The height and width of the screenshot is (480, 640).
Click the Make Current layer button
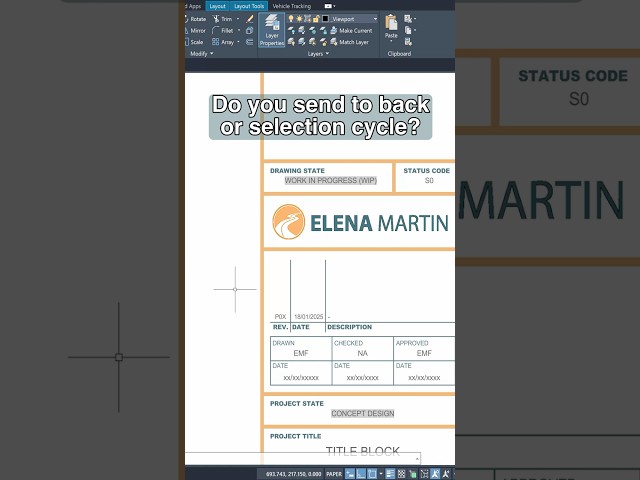[351, 31]
